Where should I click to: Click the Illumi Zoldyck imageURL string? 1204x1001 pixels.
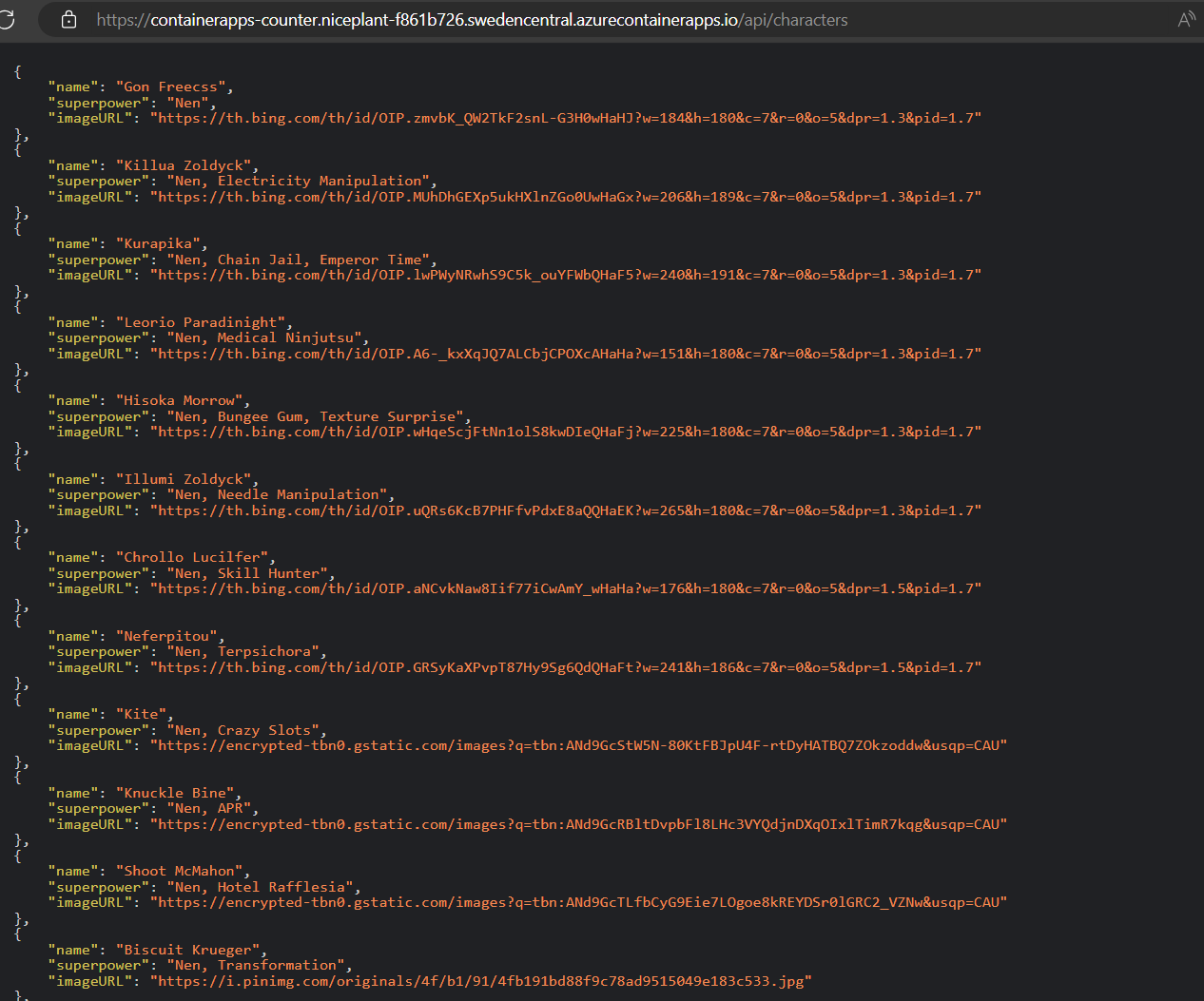pyautogui.click(x=566, y=510)
